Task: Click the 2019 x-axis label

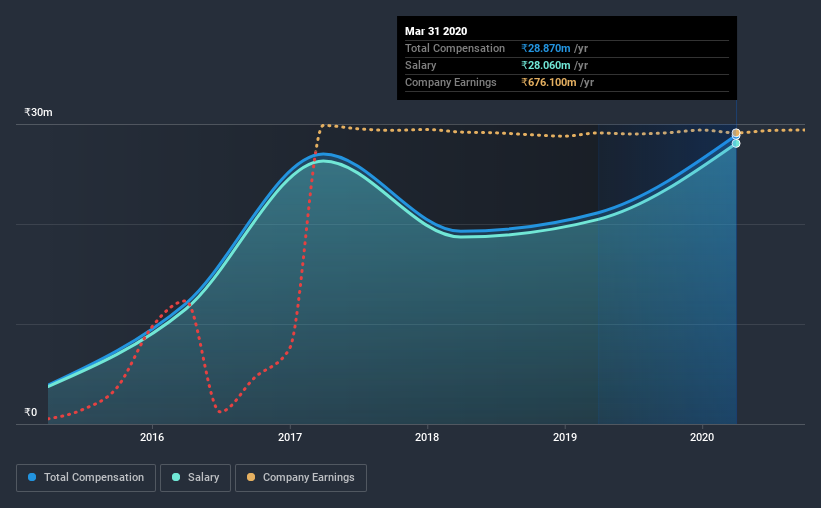Action: coord(564,437)
